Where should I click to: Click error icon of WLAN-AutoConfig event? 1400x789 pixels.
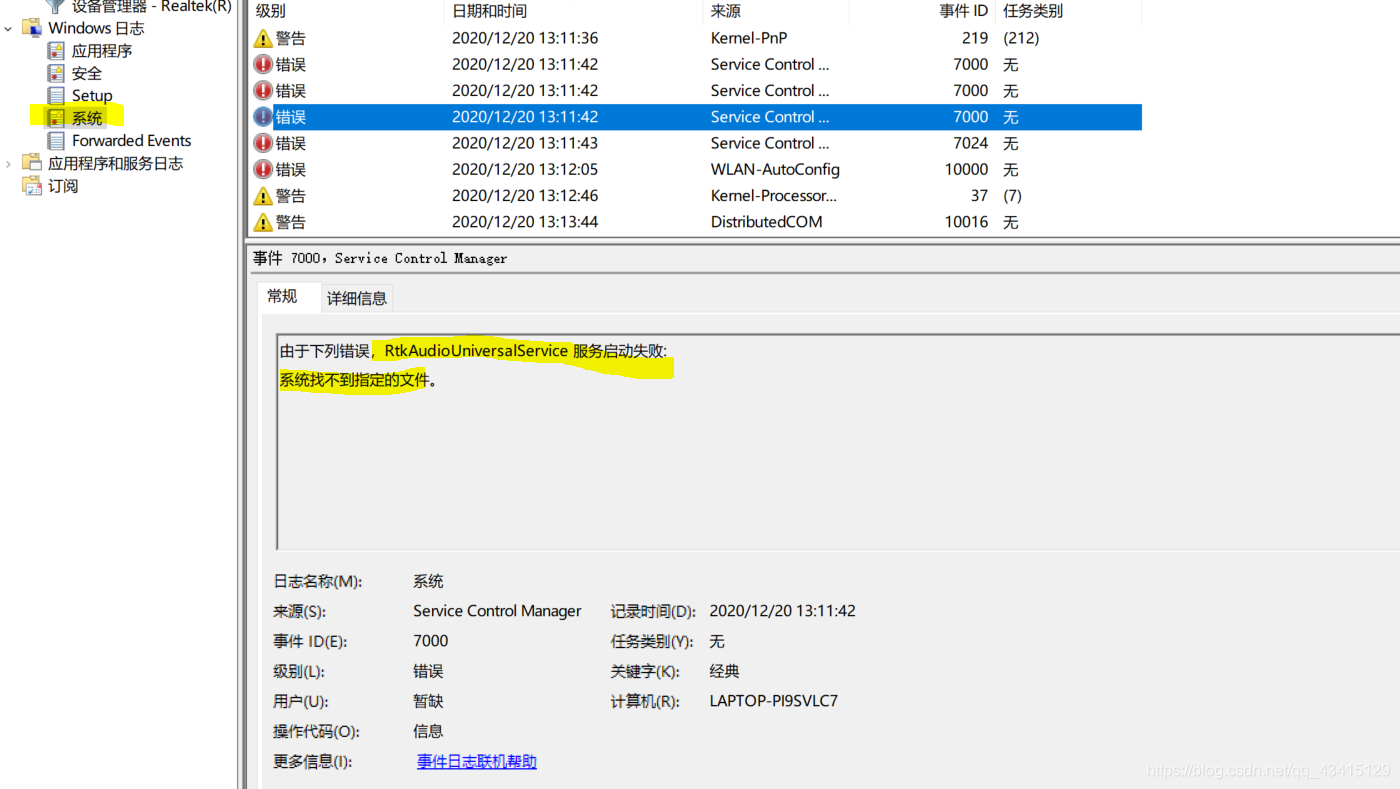(x=263, y=169)
